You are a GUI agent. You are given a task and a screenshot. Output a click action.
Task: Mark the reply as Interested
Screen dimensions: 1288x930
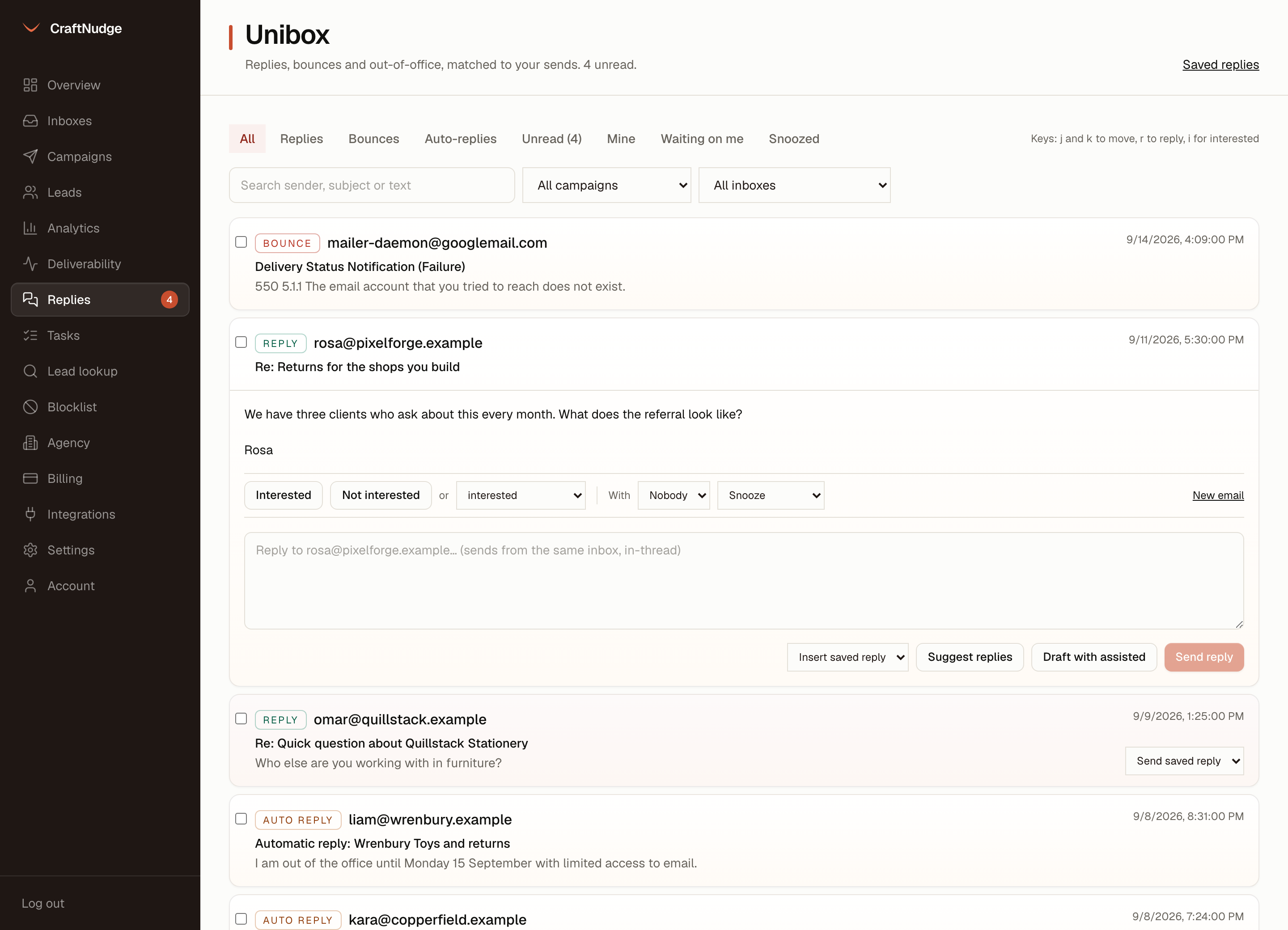click(284, 495)
